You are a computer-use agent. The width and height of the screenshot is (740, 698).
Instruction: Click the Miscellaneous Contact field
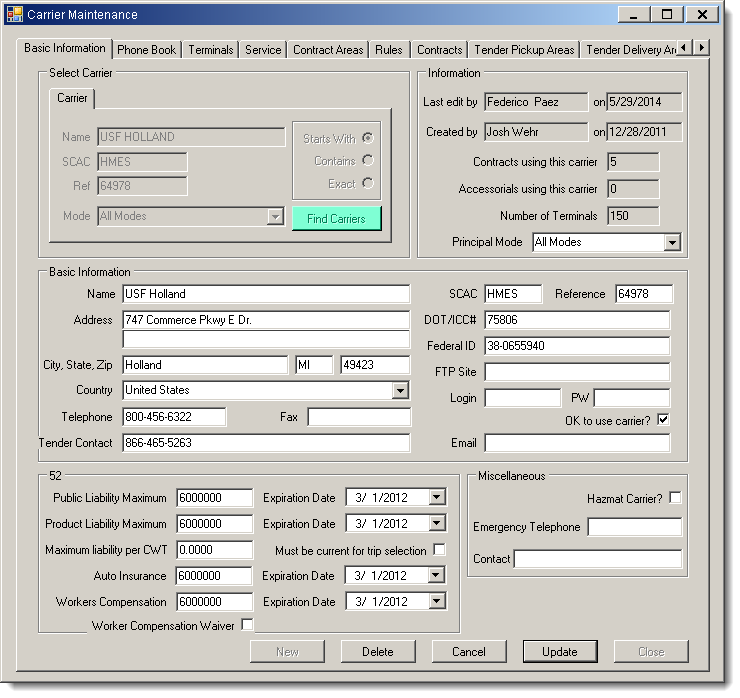[598, 559]
